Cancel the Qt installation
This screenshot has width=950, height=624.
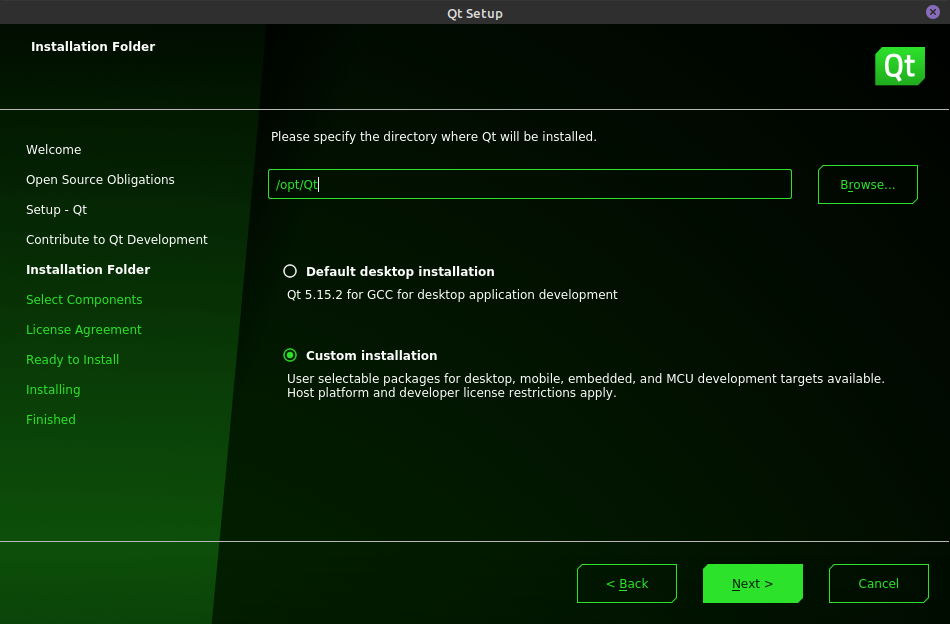(x=878, y=583)
